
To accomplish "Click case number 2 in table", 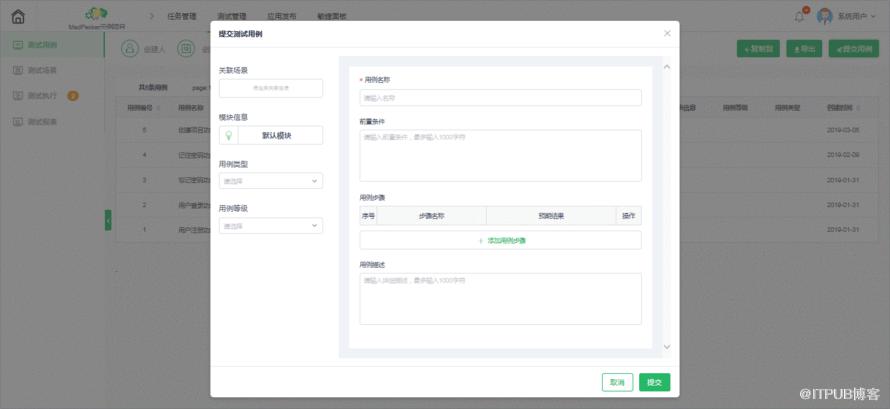I will click(x=145, y=204).
